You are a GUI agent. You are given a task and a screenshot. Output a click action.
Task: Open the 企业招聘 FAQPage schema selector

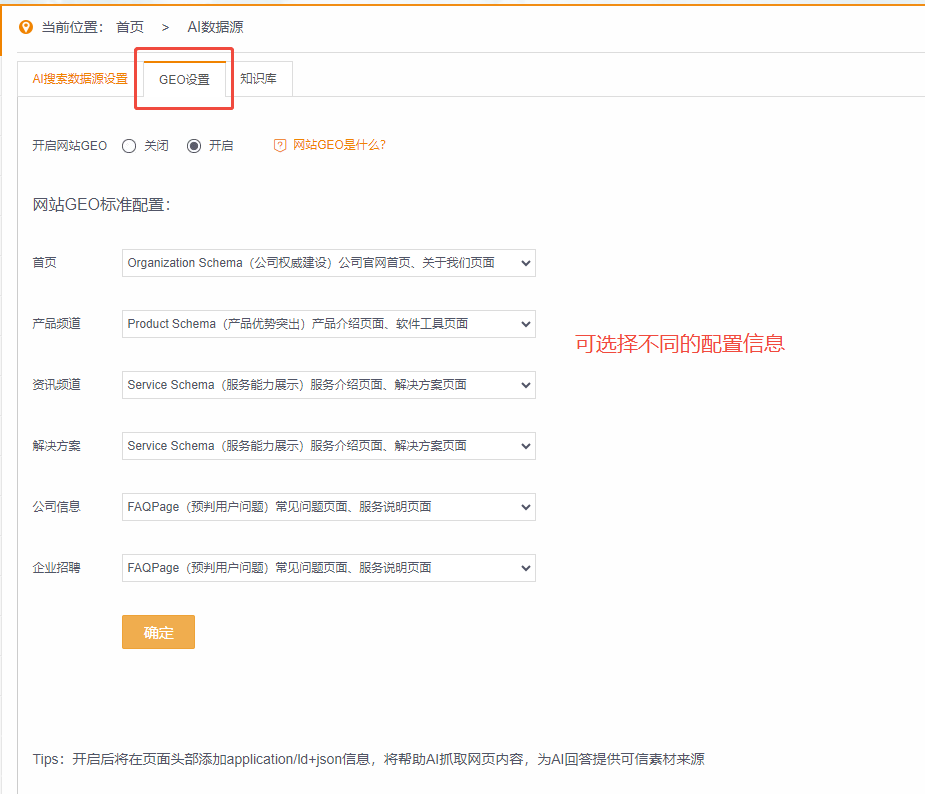coord(328,567)
